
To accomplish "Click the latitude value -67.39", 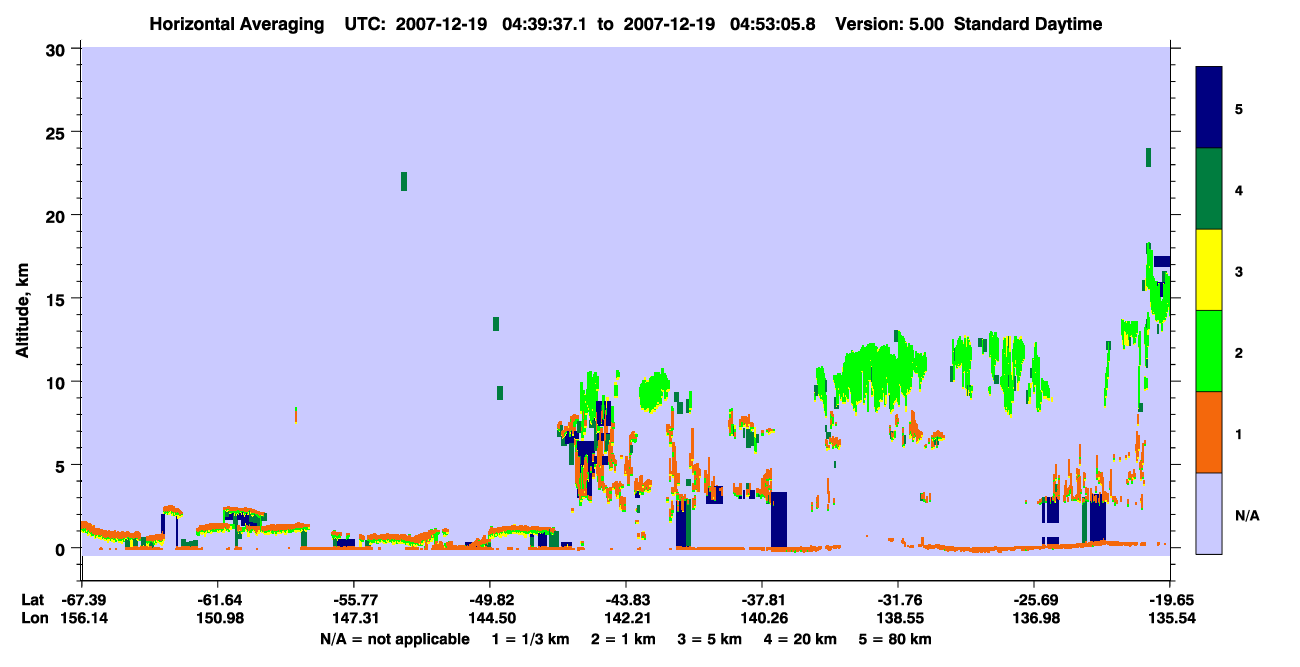I will 82,600.
